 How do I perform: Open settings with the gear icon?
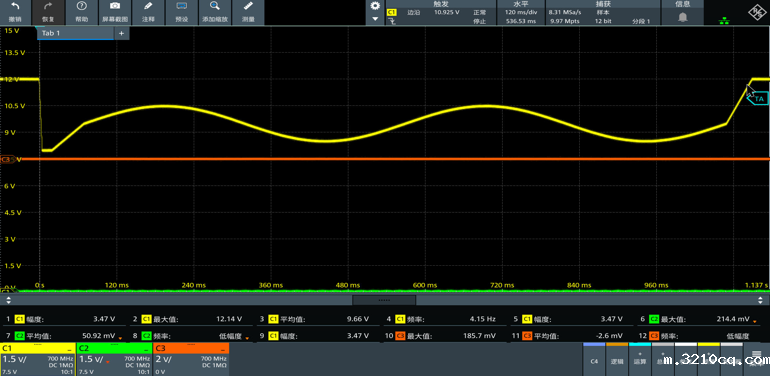click(x=376, y=6)
